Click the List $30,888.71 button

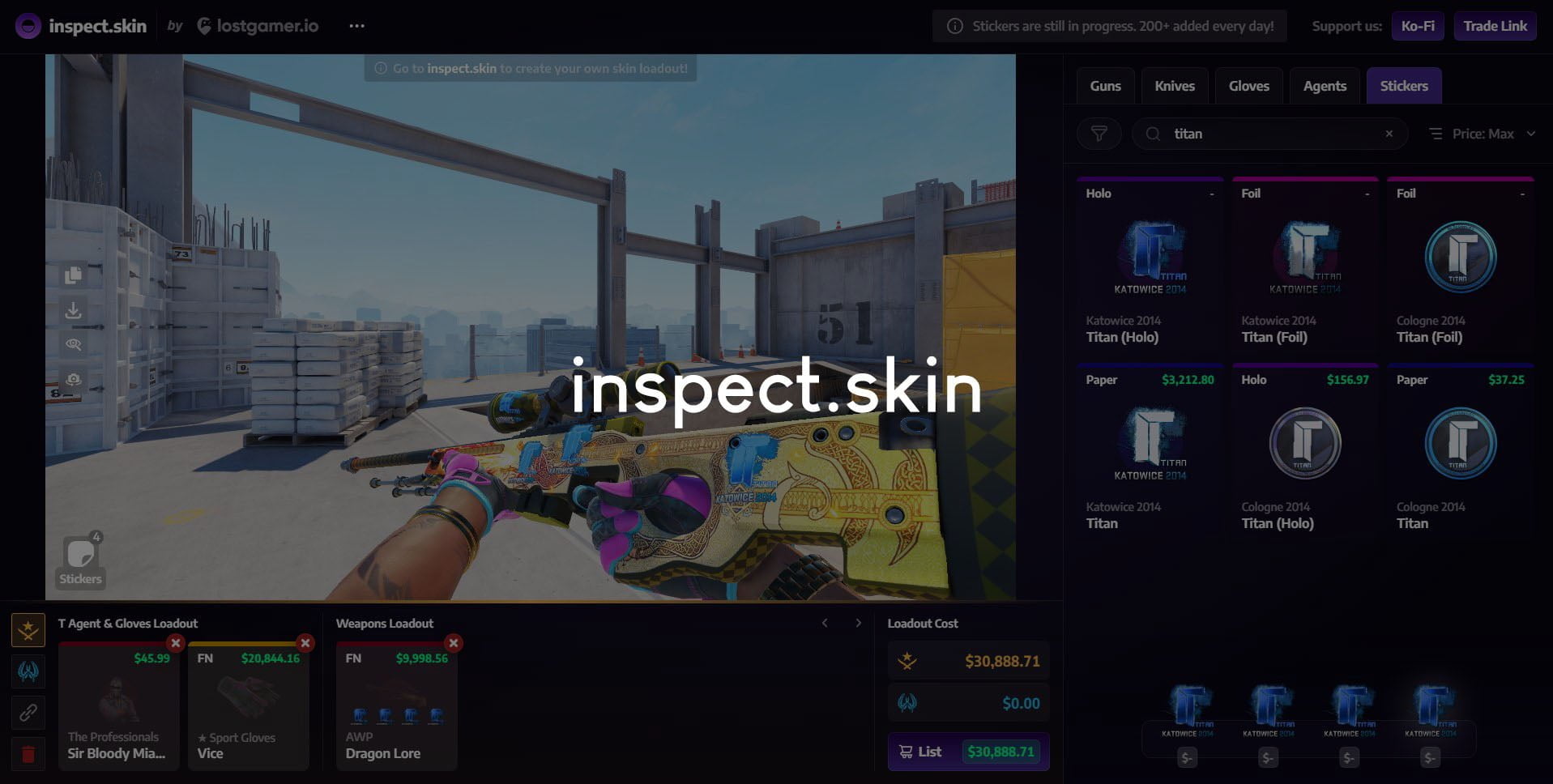tap(968, 752)
